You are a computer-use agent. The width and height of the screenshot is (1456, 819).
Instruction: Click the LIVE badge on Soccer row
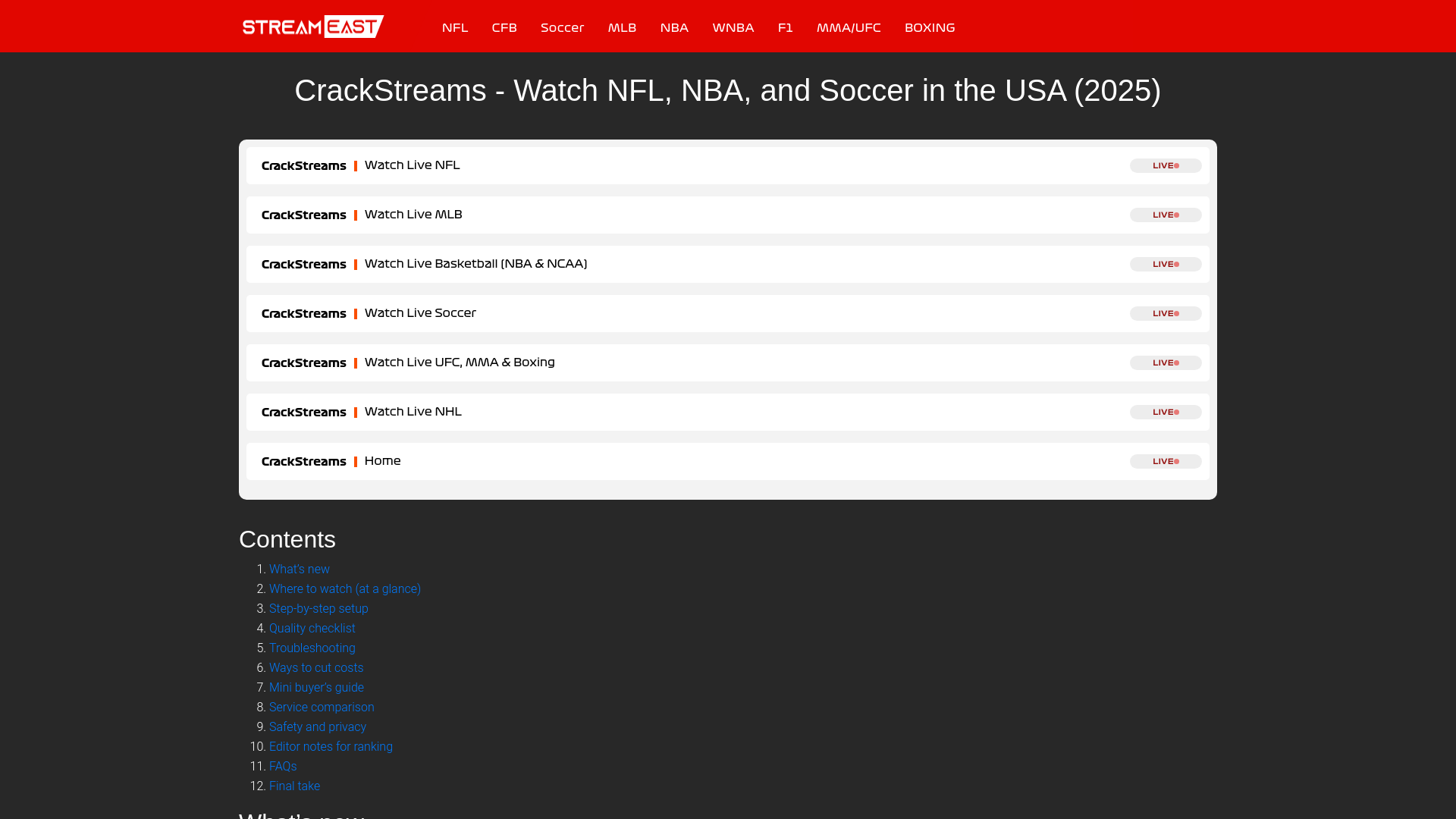1166,313
